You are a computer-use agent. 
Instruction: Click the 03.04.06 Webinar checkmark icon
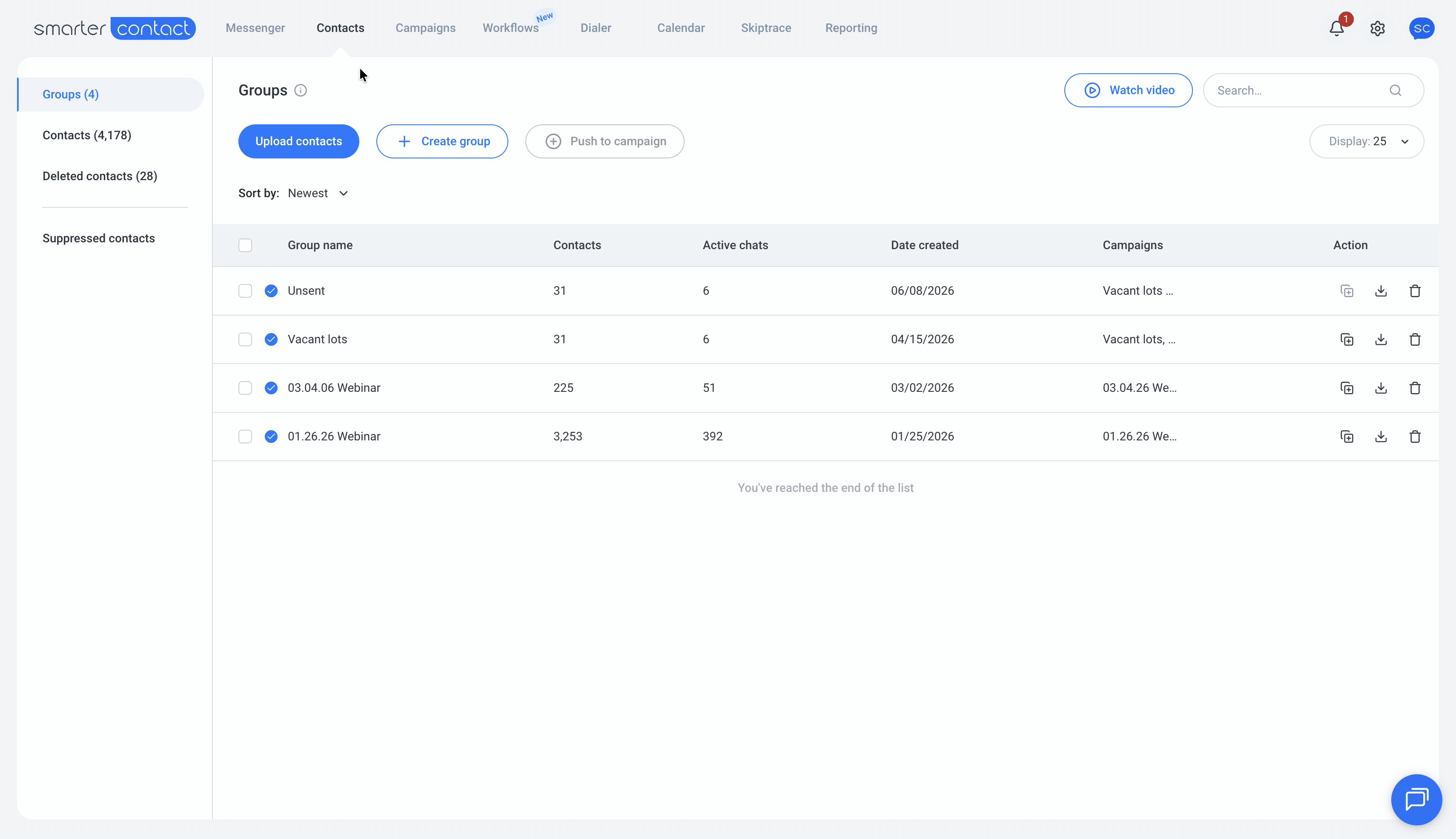coord(271,388)
